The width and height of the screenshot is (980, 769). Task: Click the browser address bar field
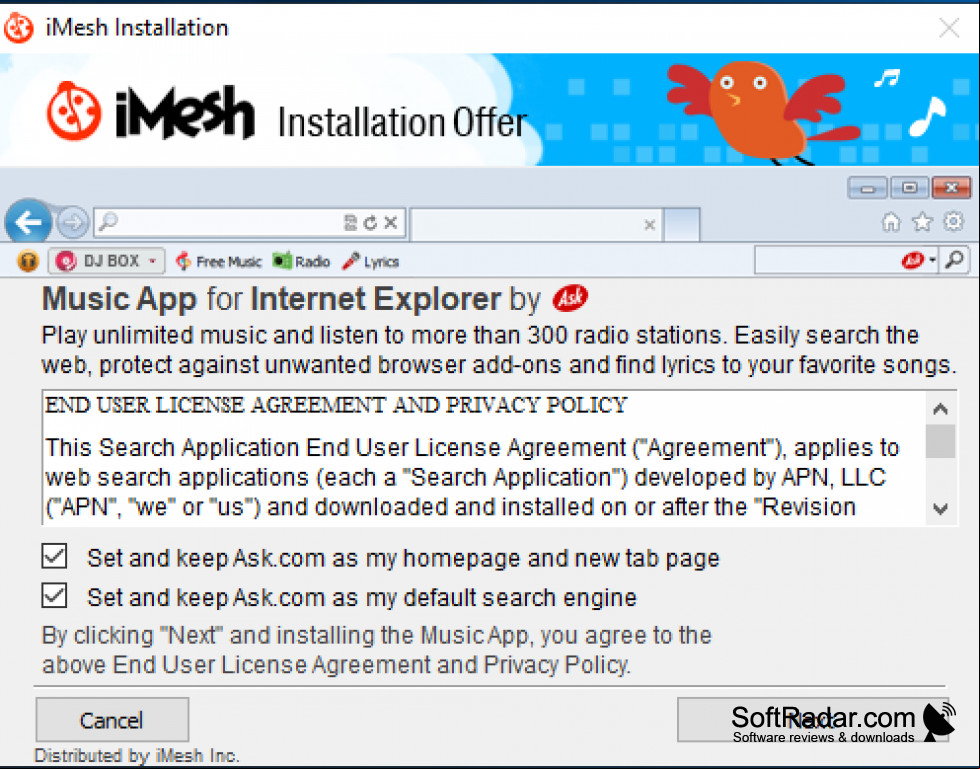(250, 223)
